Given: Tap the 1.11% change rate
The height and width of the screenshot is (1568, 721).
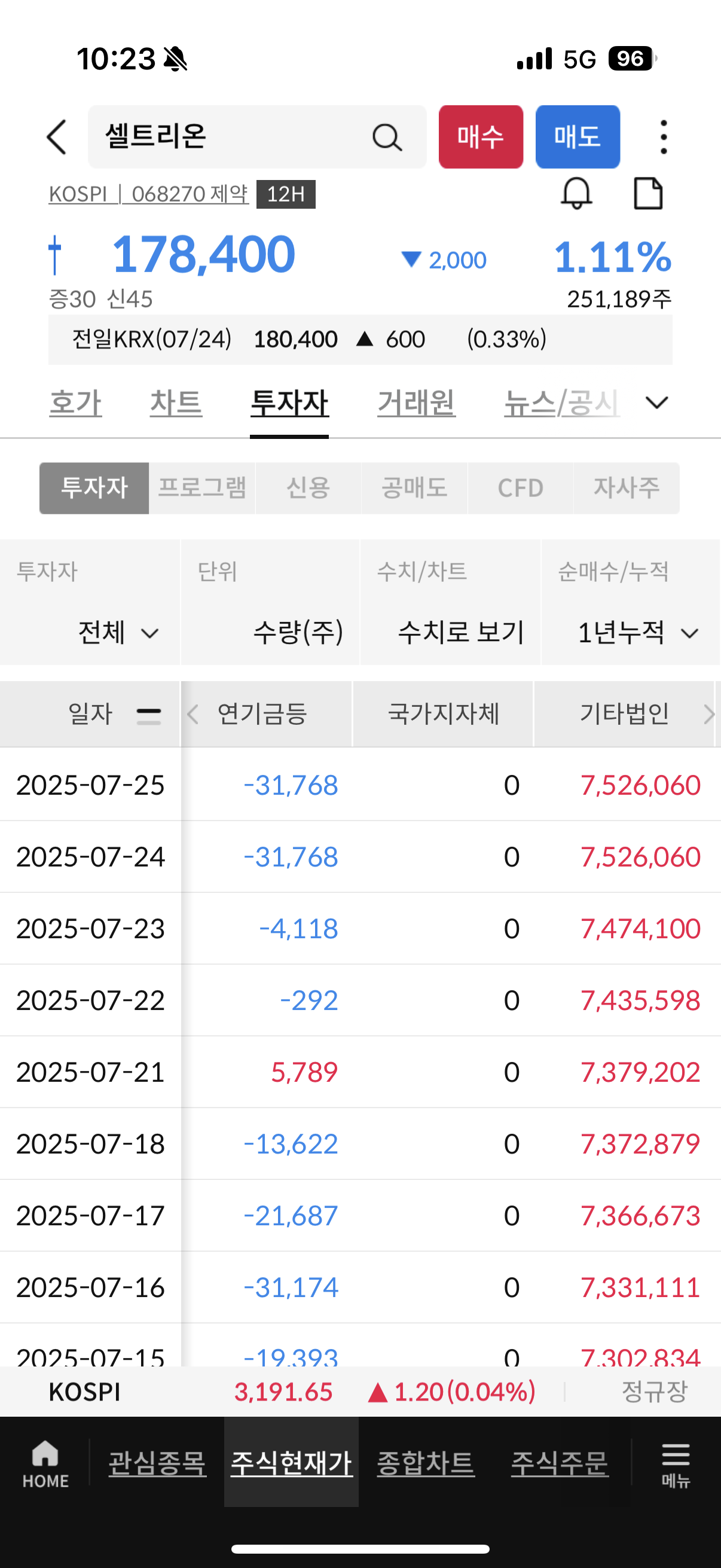Looking at the screenshot, I should click(x=613, y=257).
